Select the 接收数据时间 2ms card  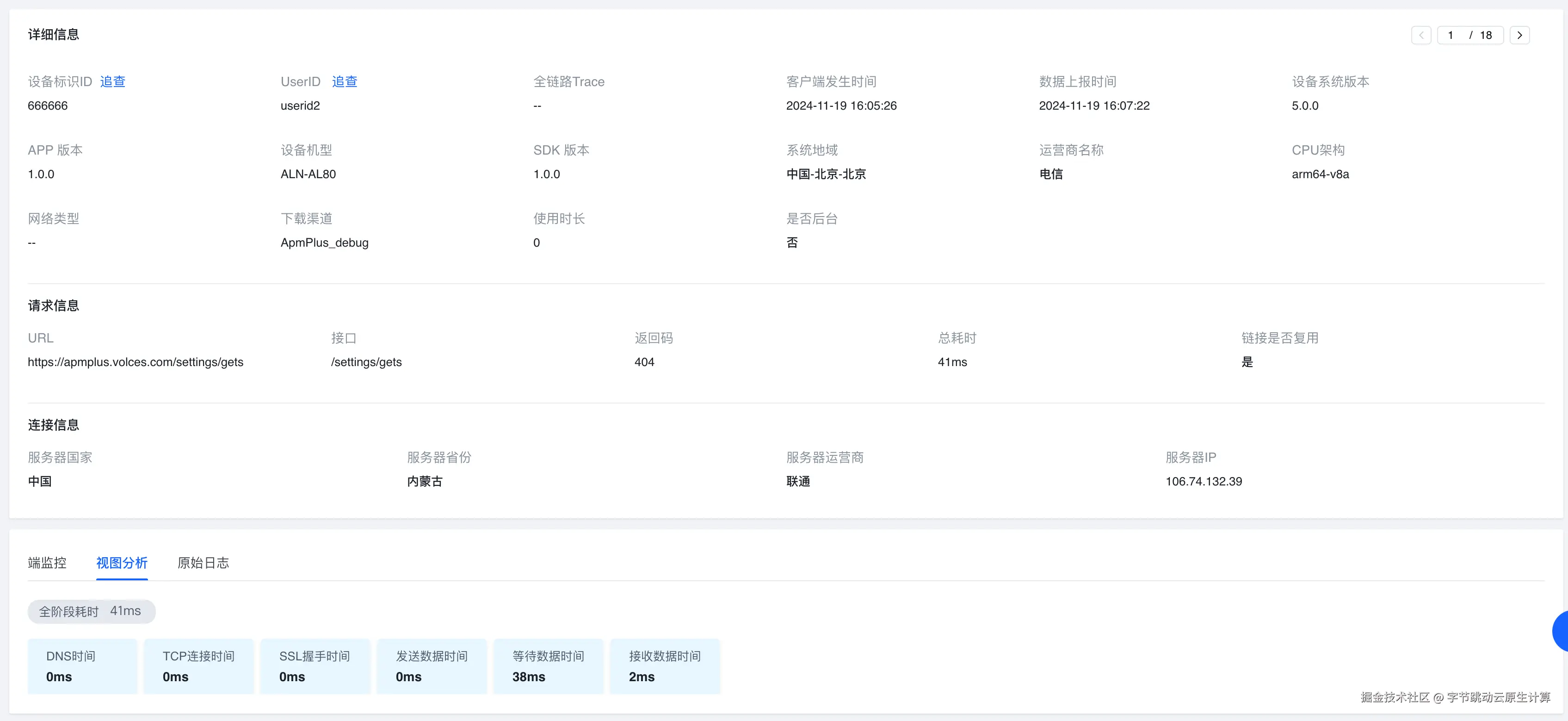coord(665,666)
